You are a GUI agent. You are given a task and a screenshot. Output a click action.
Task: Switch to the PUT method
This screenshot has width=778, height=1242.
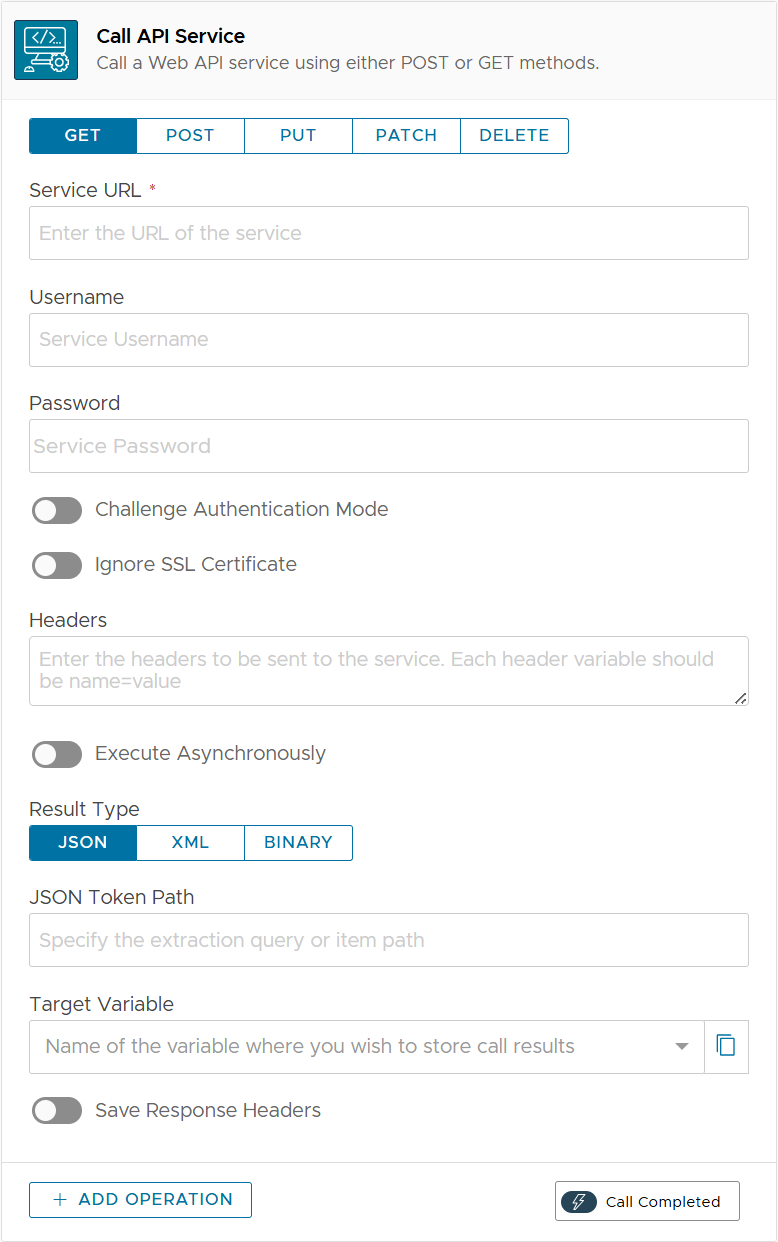point(298,136)
